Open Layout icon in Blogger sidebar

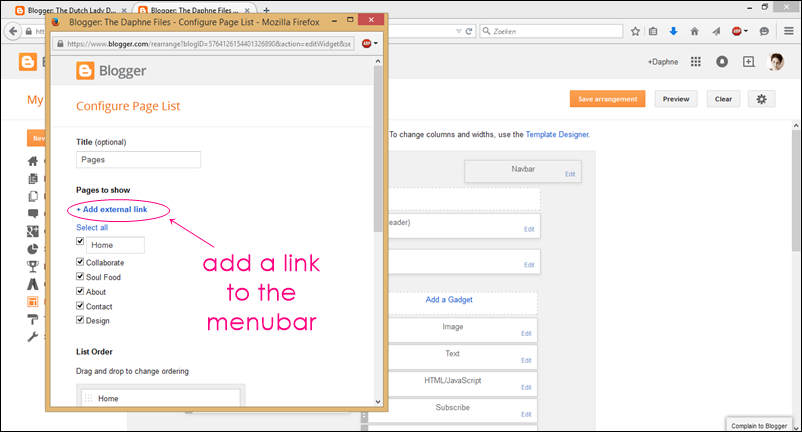[33, 302]
